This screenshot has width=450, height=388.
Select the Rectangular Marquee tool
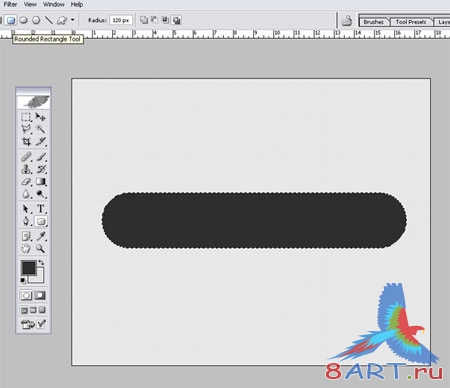(x=26, y=117)
